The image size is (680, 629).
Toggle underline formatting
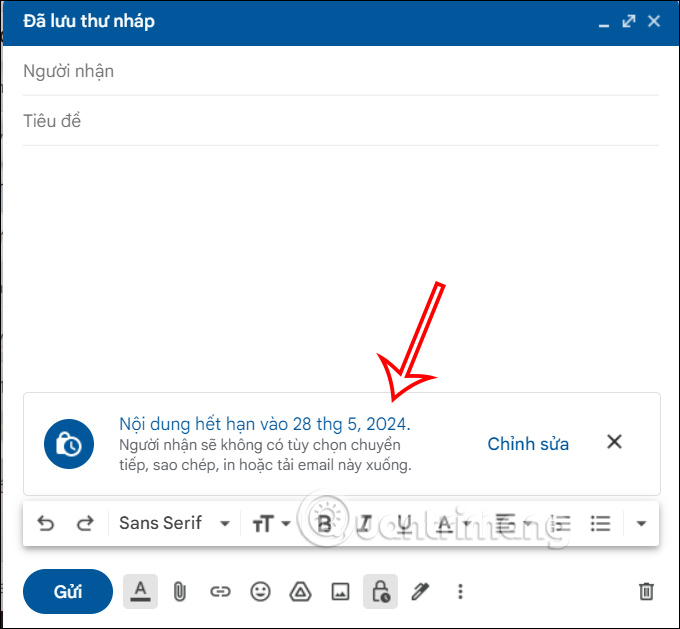coord(405,524)
